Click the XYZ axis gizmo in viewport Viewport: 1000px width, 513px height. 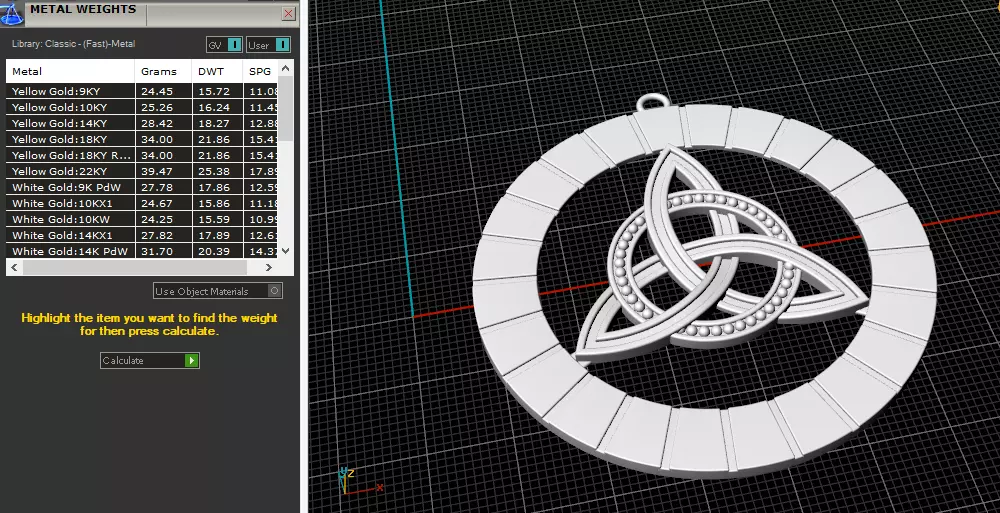(360, 482)
